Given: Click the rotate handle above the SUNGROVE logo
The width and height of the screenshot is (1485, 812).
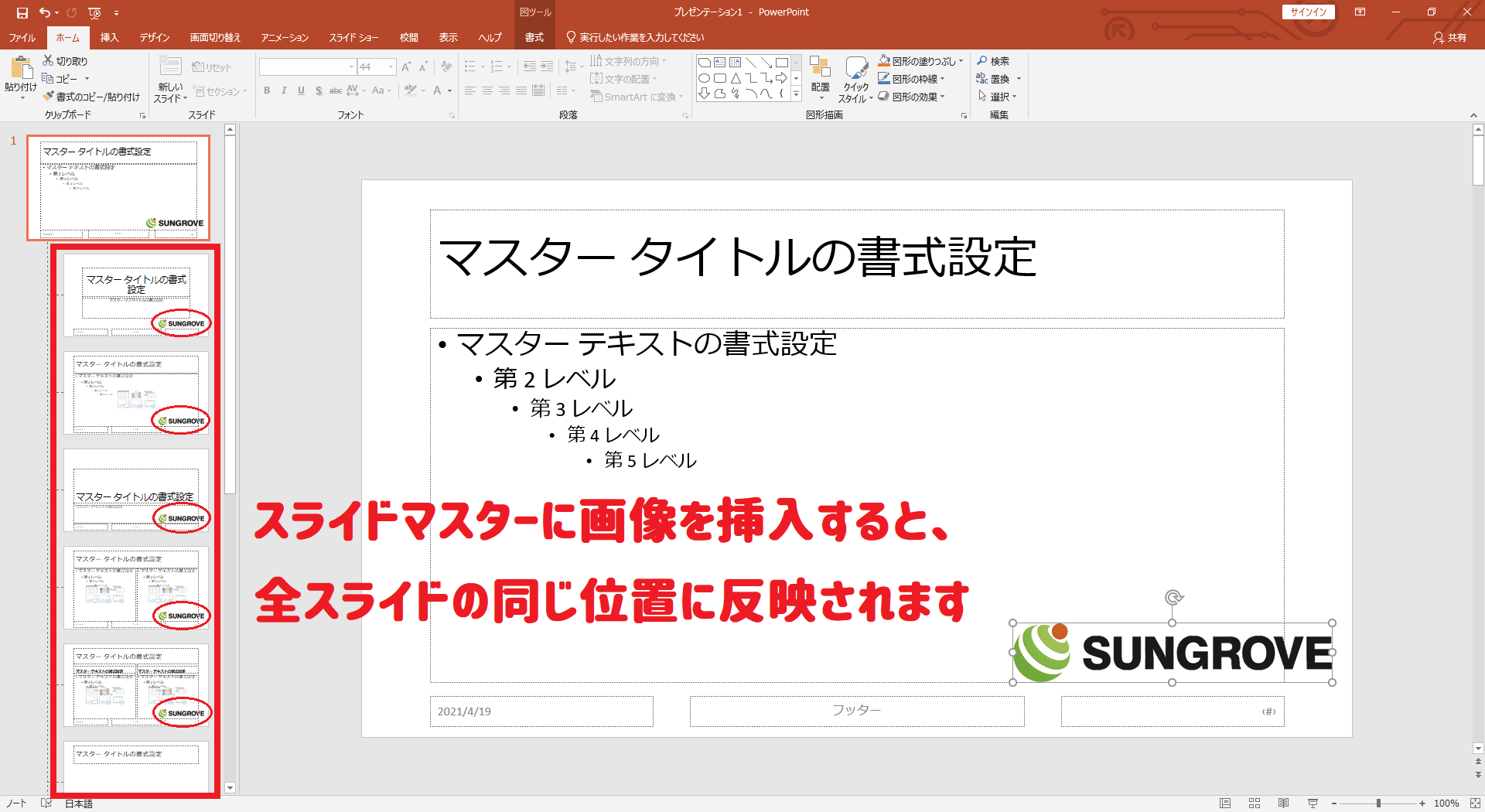Looking at the screenshot, I should point(1173,597).
